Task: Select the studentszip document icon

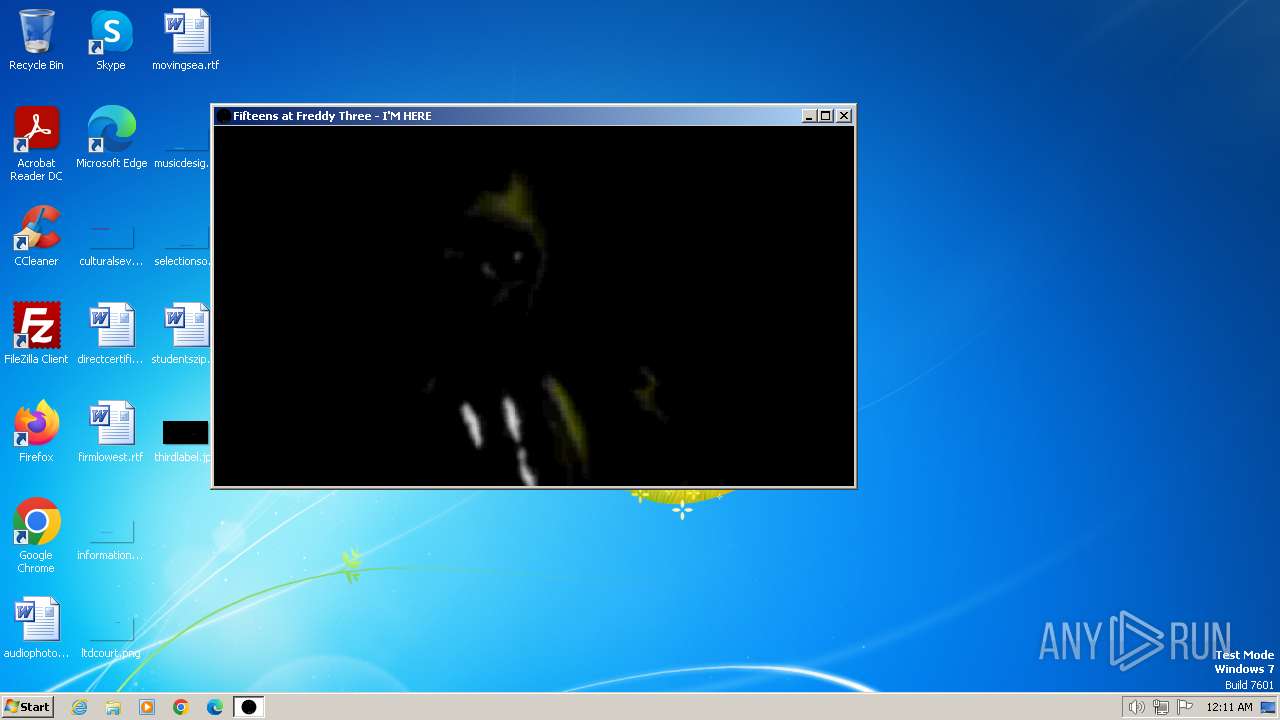Action: coord(184,334)
